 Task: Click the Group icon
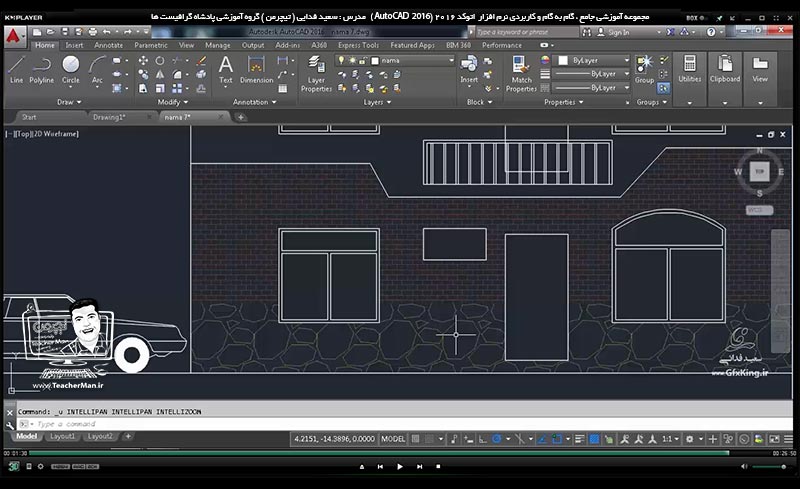pos(644,69)
